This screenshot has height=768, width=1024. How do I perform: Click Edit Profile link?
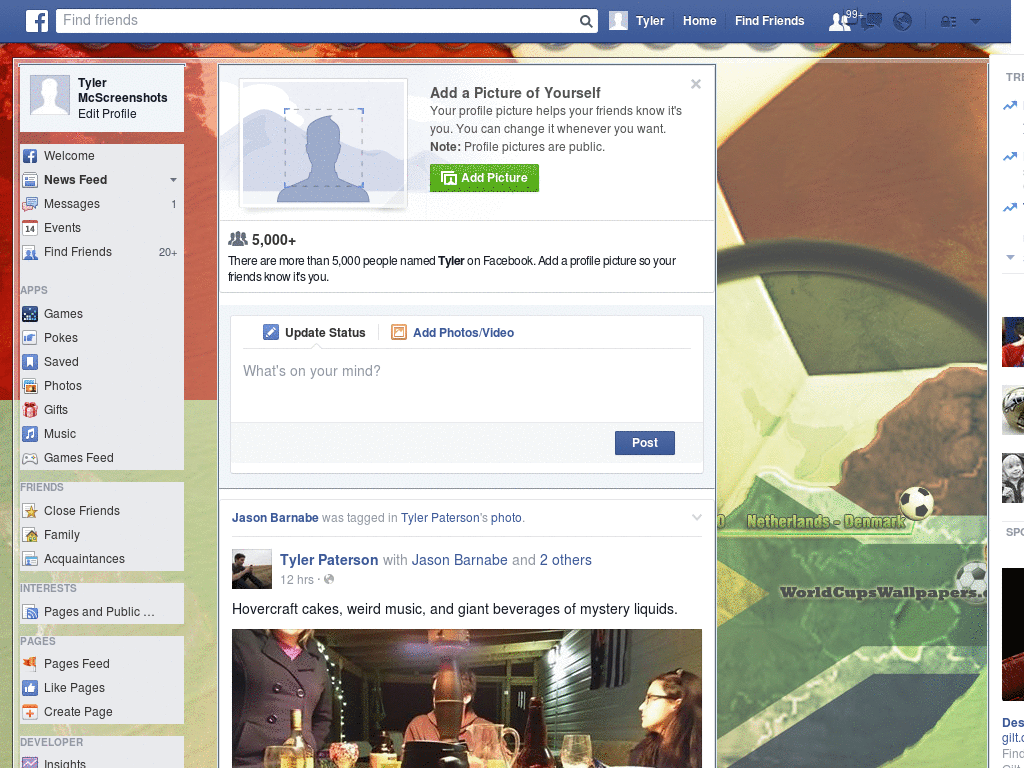(107, 114)
